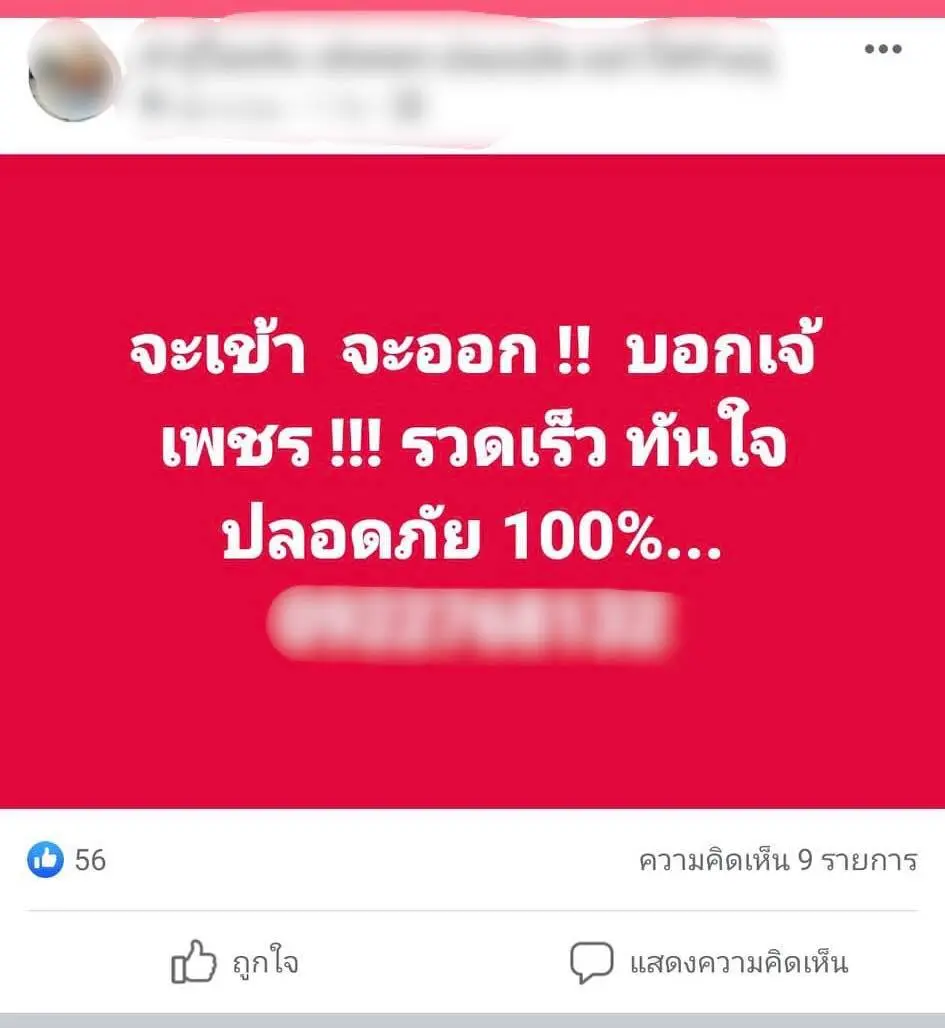Click the divider line above like button
Screen dimensions: 945x1028
pos(472,911)
